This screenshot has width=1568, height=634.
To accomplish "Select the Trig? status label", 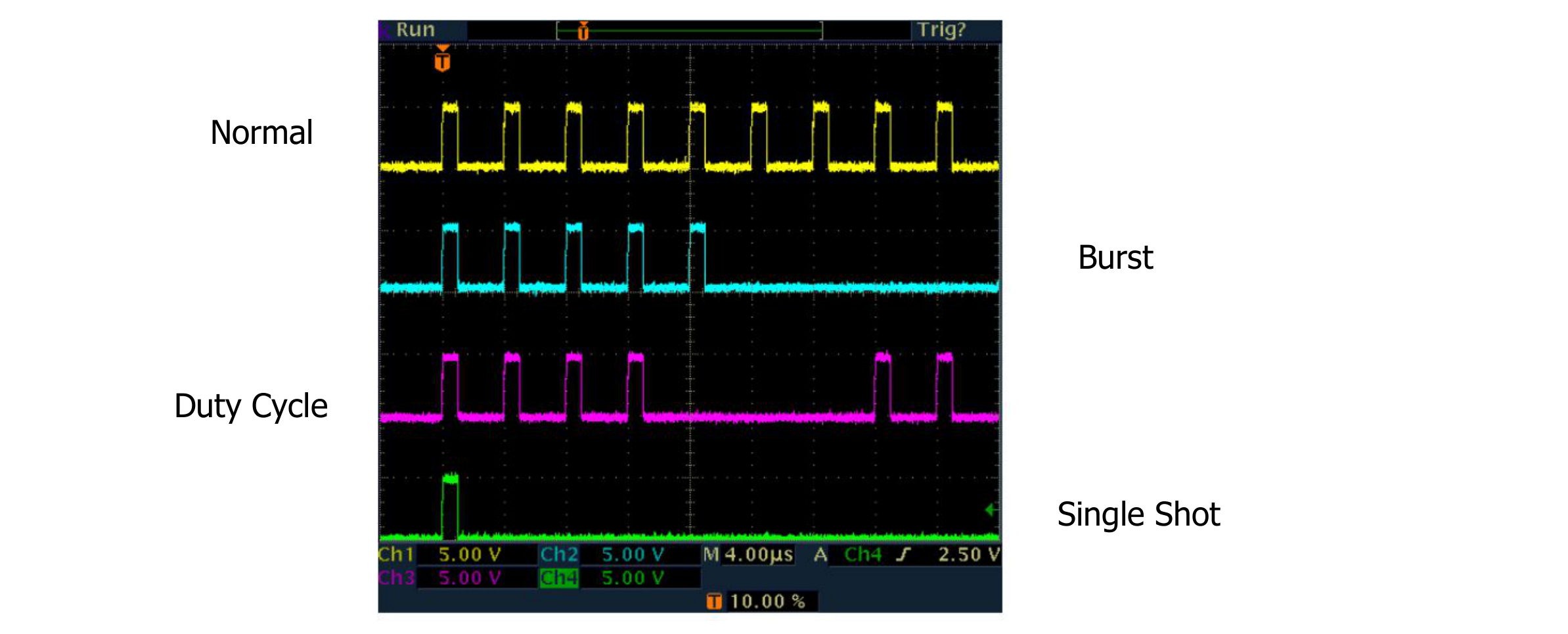I will (x=941, y=30).
